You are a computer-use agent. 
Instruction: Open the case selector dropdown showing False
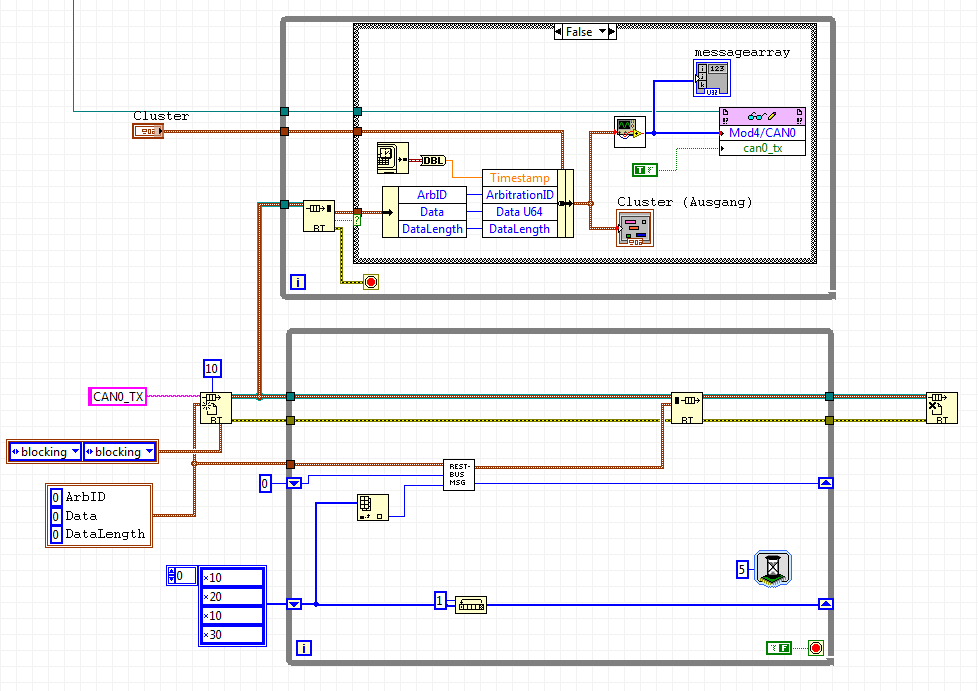(603, 31)
